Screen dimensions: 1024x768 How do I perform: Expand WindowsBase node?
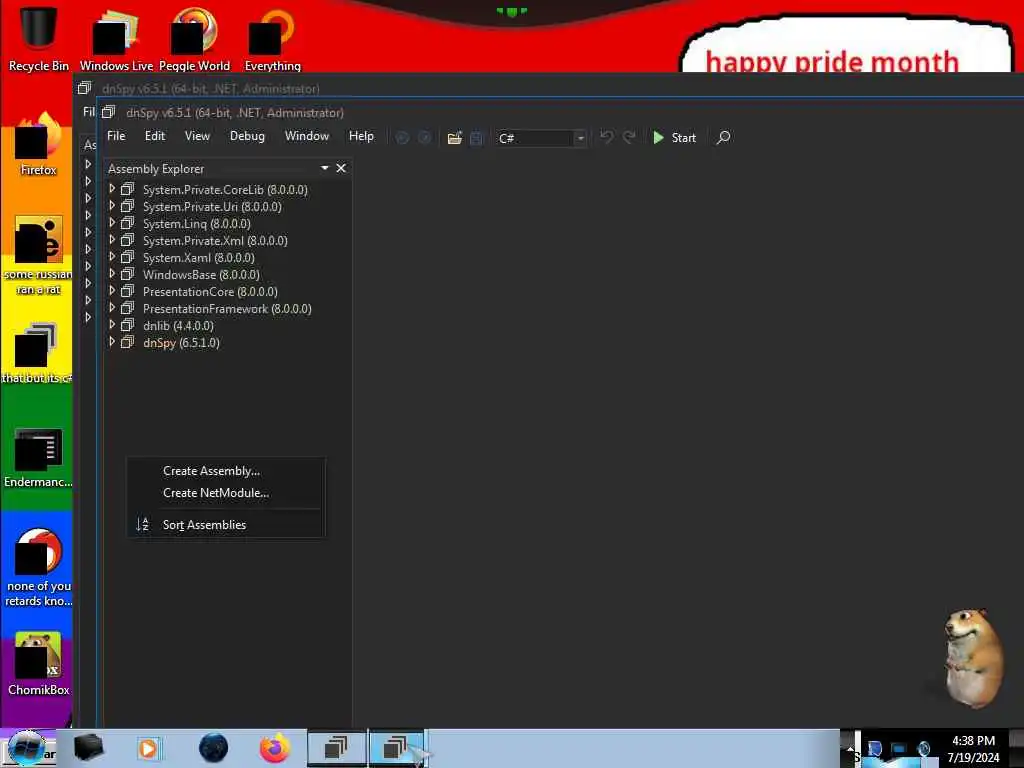click(x=112, y=274)
